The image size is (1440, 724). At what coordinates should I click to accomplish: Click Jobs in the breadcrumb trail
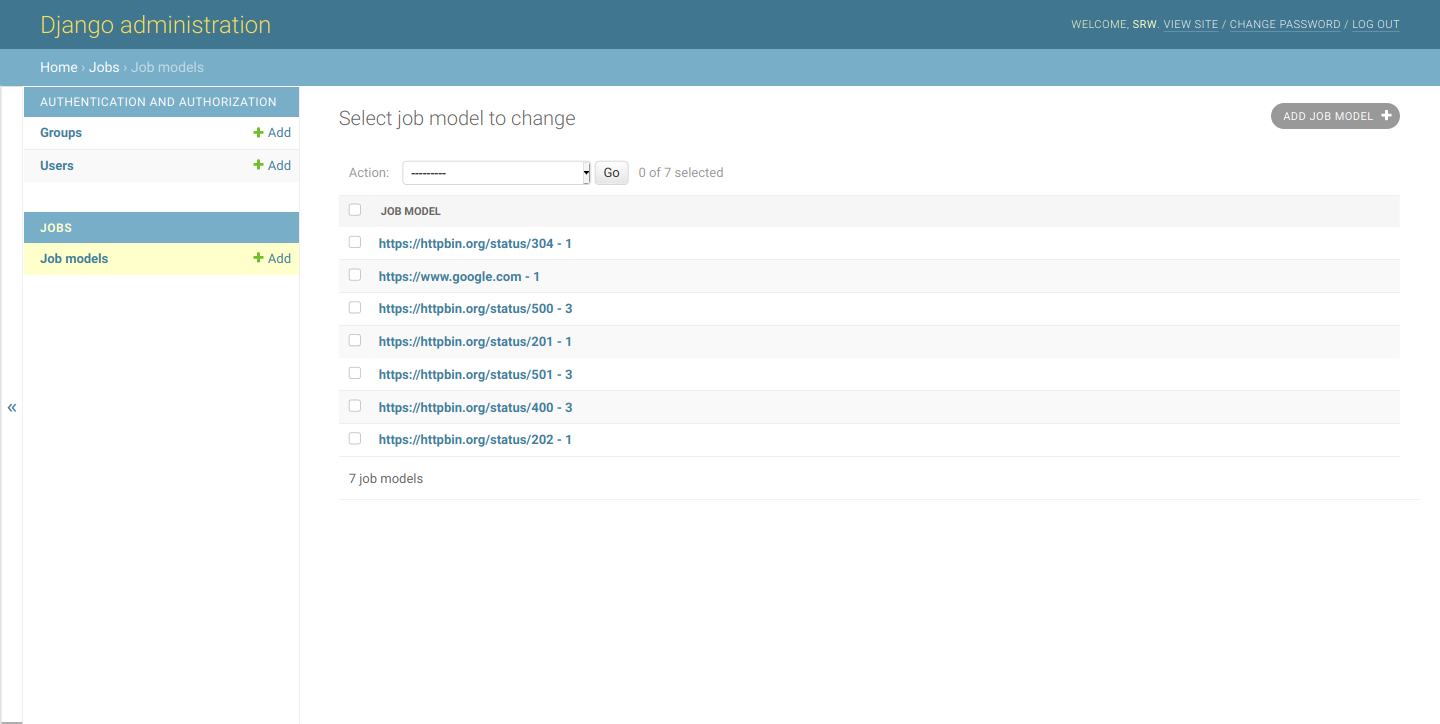(x=104, y=67)
